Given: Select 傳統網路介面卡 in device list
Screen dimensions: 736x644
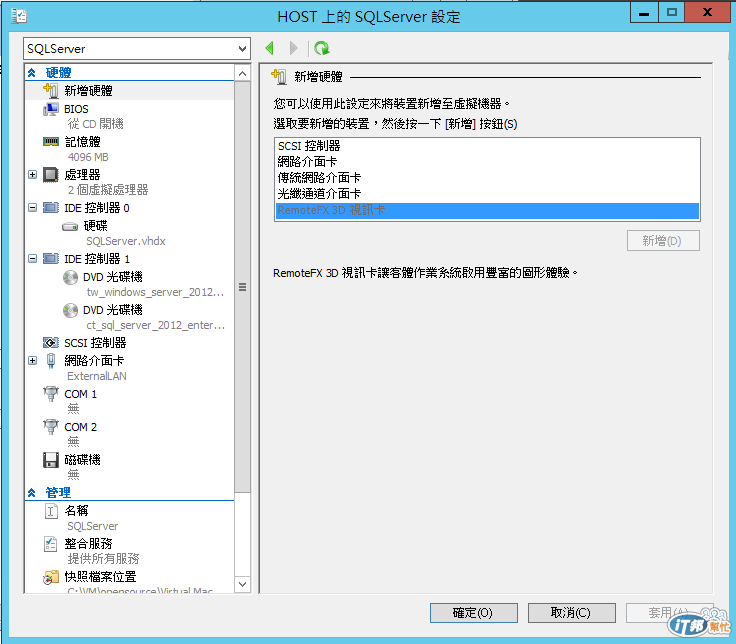Looking at the screenshot, I should pos(487,178).
